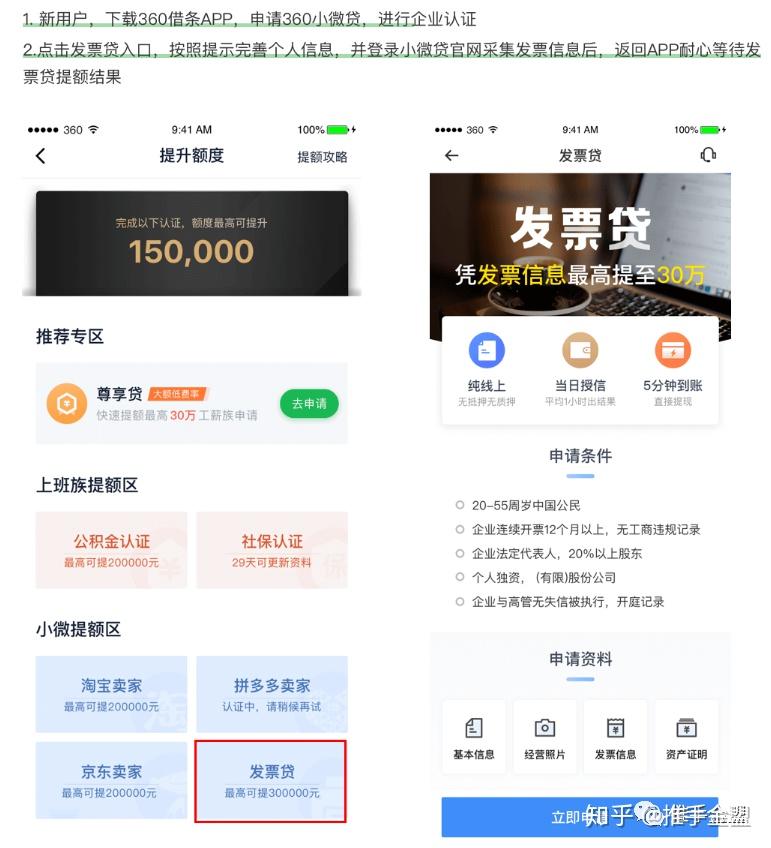771x848 pixels.
Task: Tap the back arrow on 发票贷 screen
Action: point(451,156)
